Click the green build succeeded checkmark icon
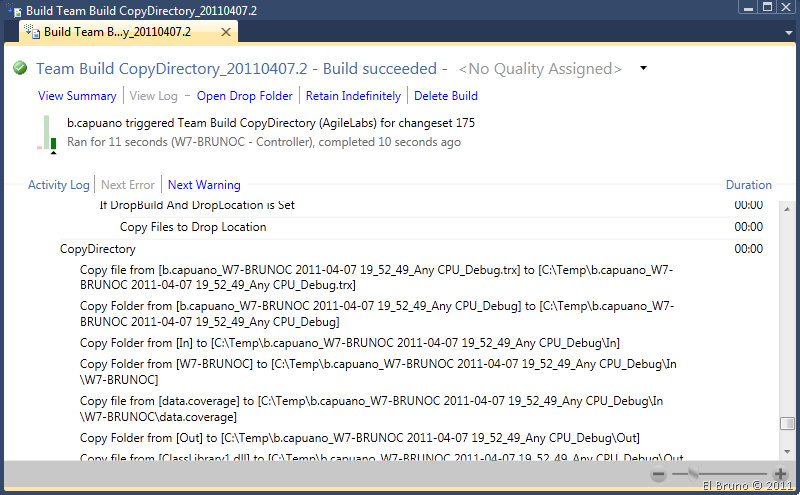Image resolution: width=800 pixels, height=495 pixels. pyautogui.click(x=20, y=69)
